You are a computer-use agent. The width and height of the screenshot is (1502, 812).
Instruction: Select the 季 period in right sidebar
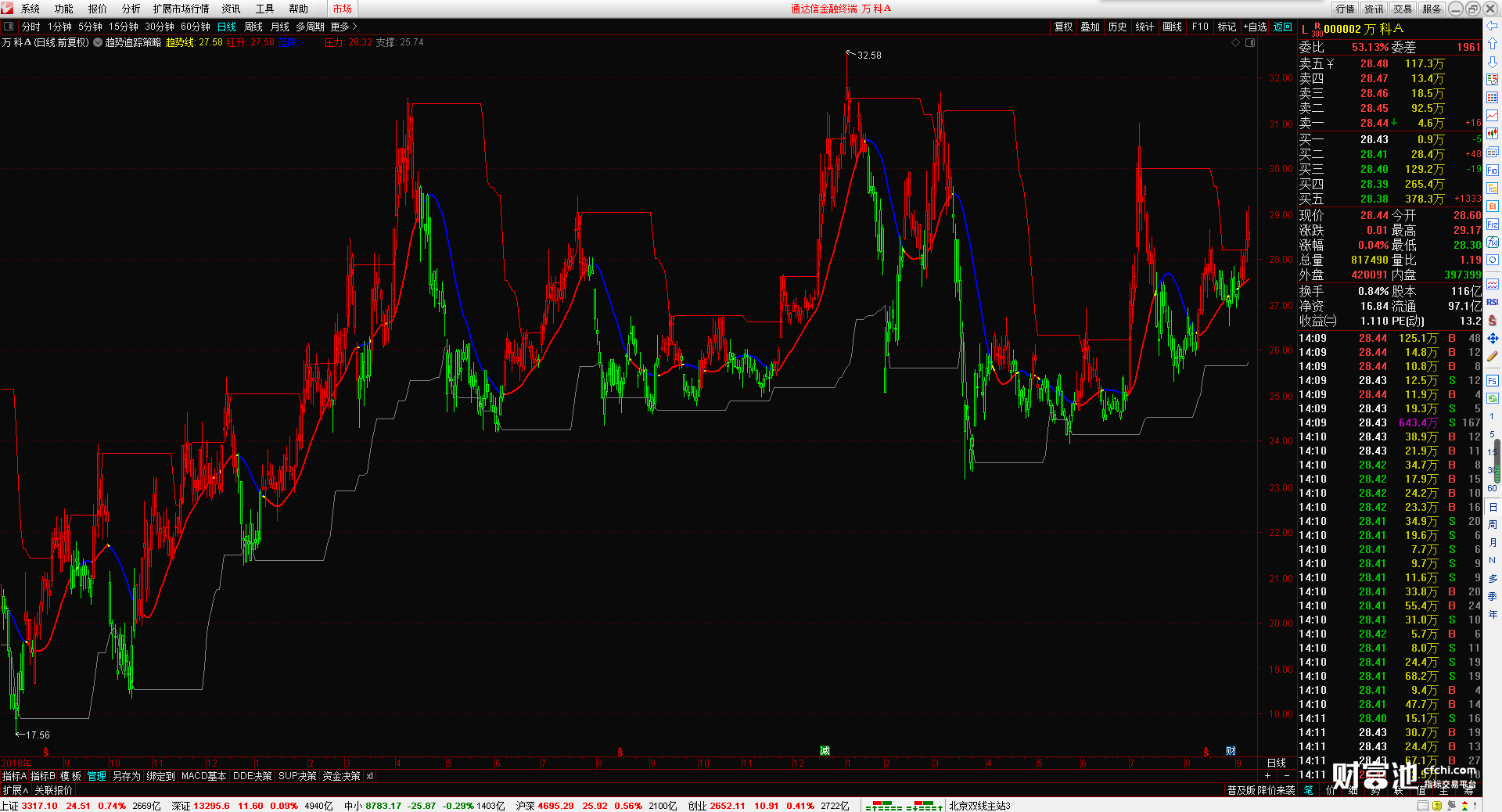point(1493,596)
